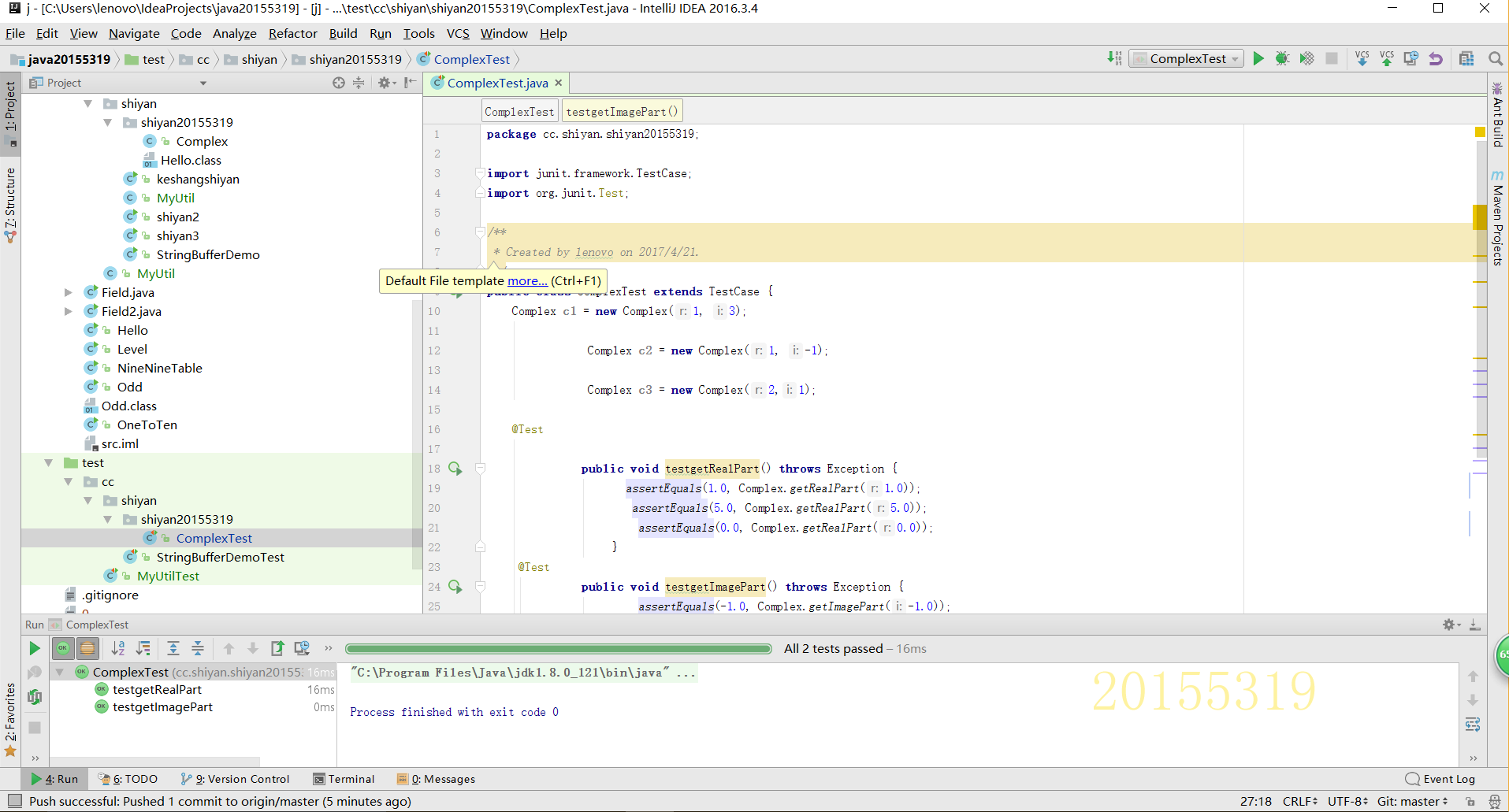Run ComplexTest with coverage icon

[1306, 58]
